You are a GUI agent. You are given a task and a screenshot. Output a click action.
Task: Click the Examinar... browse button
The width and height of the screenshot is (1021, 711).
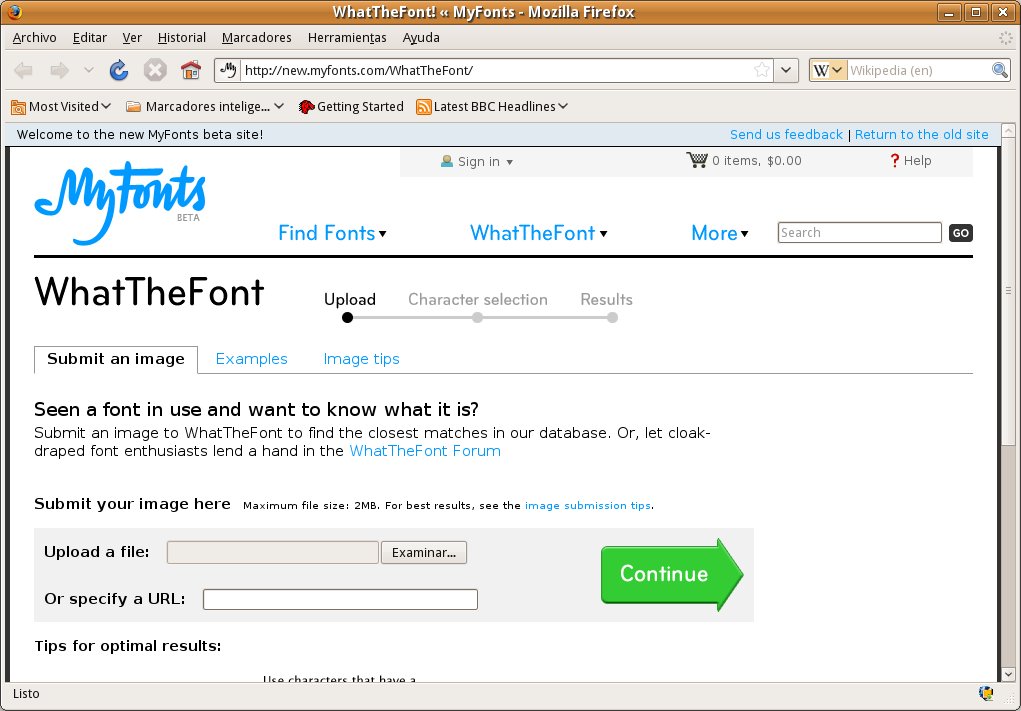[424, 553]
